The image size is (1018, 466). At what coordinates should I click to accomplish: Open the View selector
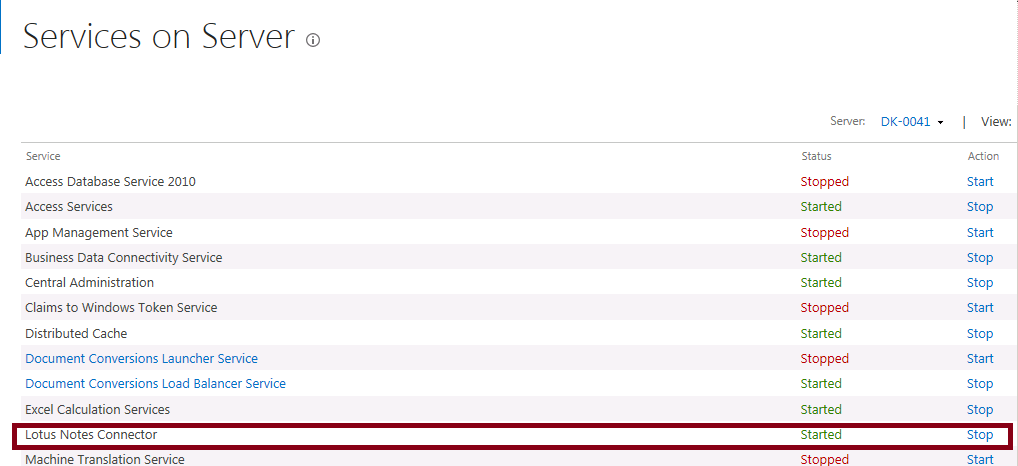[x=996, y=121]
